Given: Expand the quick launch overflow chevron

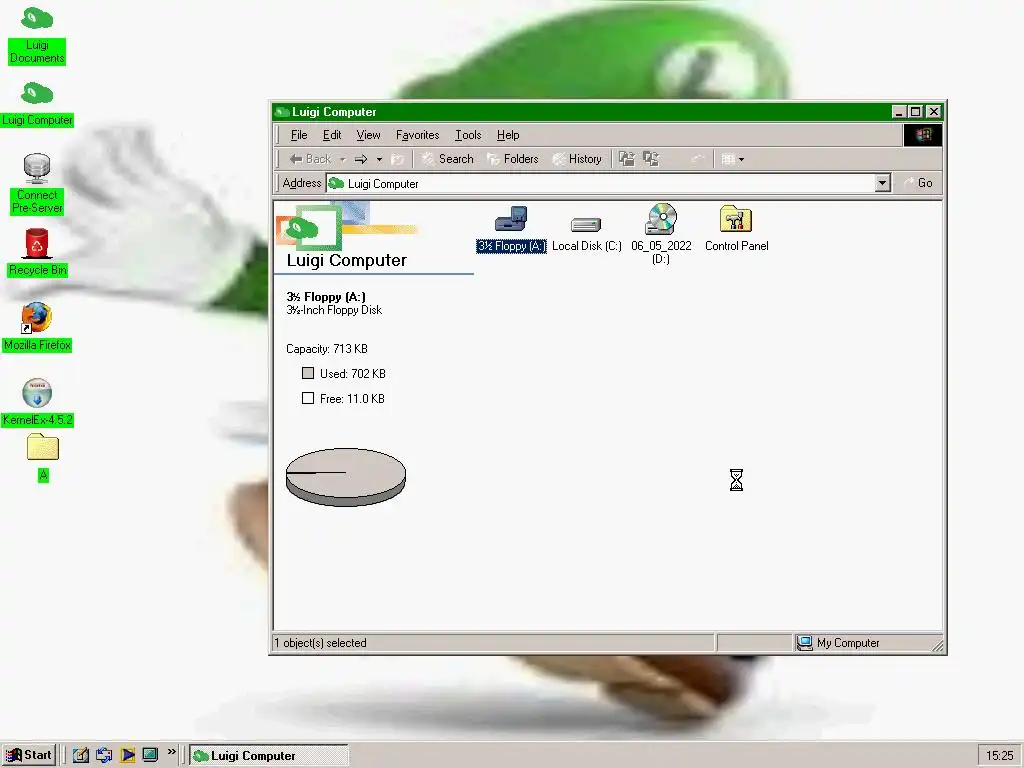Looking at the screenshot, I should 172,752.
